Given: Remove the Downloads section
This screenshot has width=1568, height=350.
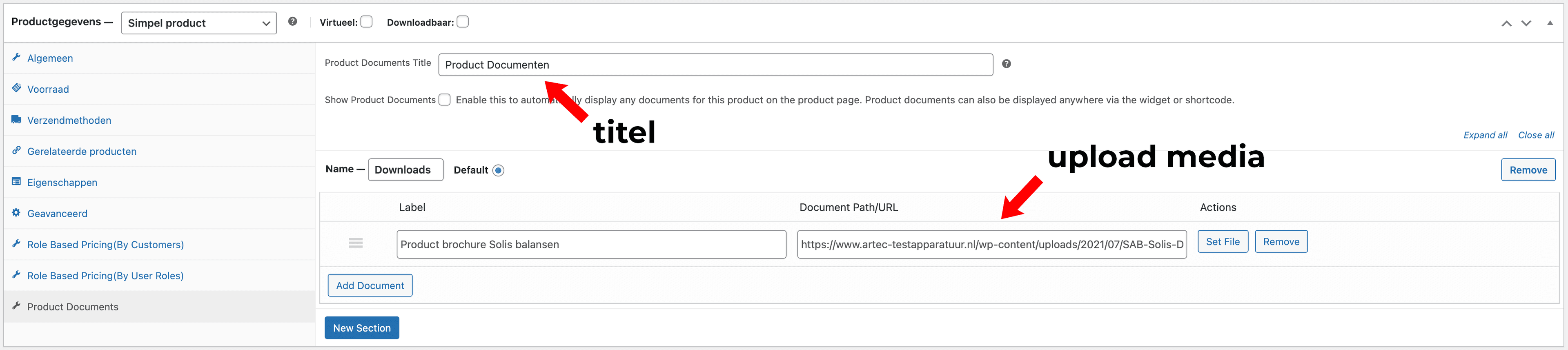Looking at the screenshot, I should coord(1528,170).
